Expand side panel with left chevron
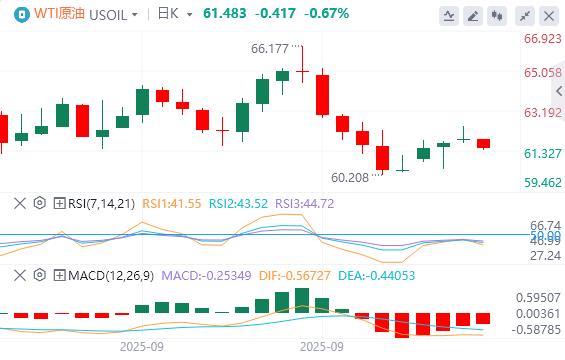Image resolution: width=565 pixels, height=360 pixels. (x=559, y=91)
